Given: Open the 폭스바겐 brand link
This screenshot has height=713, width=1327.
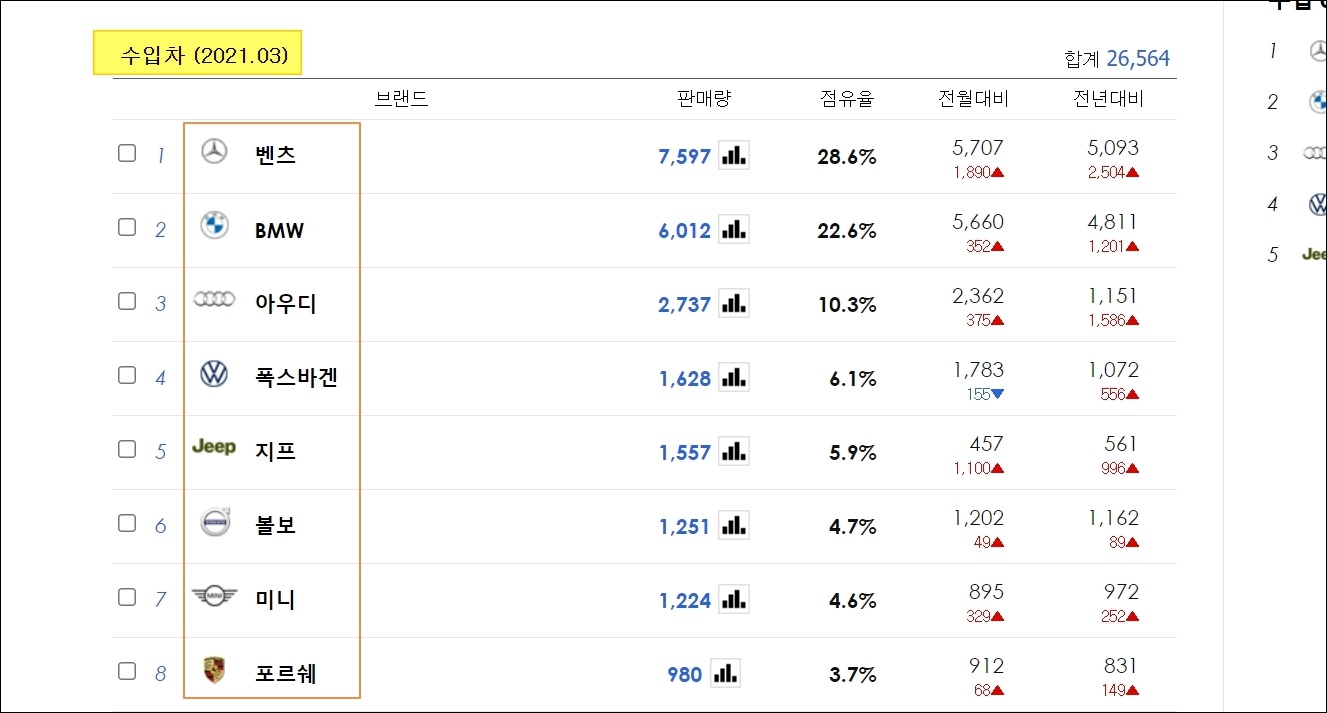Looking at the screenshot, I should pos(296,377).
